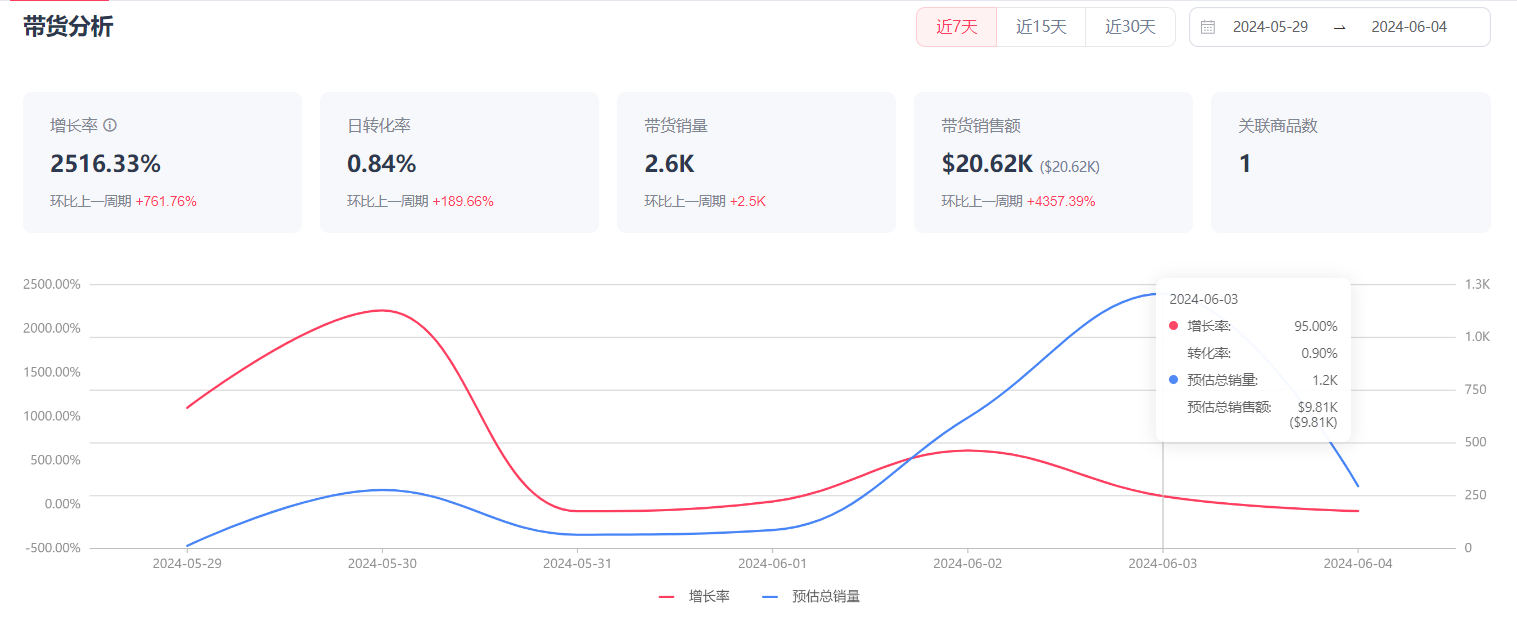Image resolution: width=1517 pixels, height=621 pixels.
Task: Click the 2024-06-01 x-axis label
Action: [772, 563]
